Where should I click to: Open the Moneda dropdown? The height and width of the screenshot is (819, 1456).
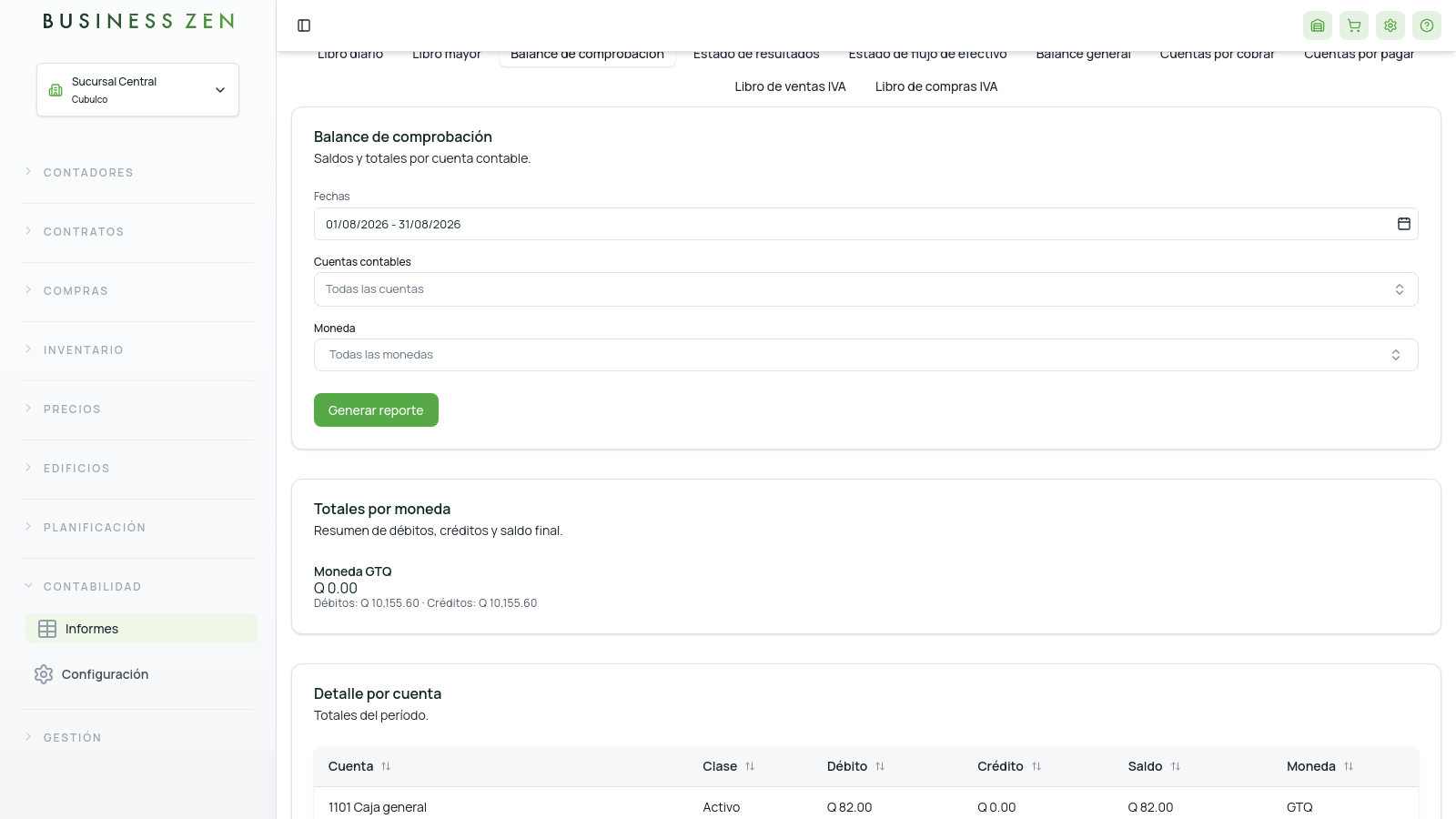point(865,355)
